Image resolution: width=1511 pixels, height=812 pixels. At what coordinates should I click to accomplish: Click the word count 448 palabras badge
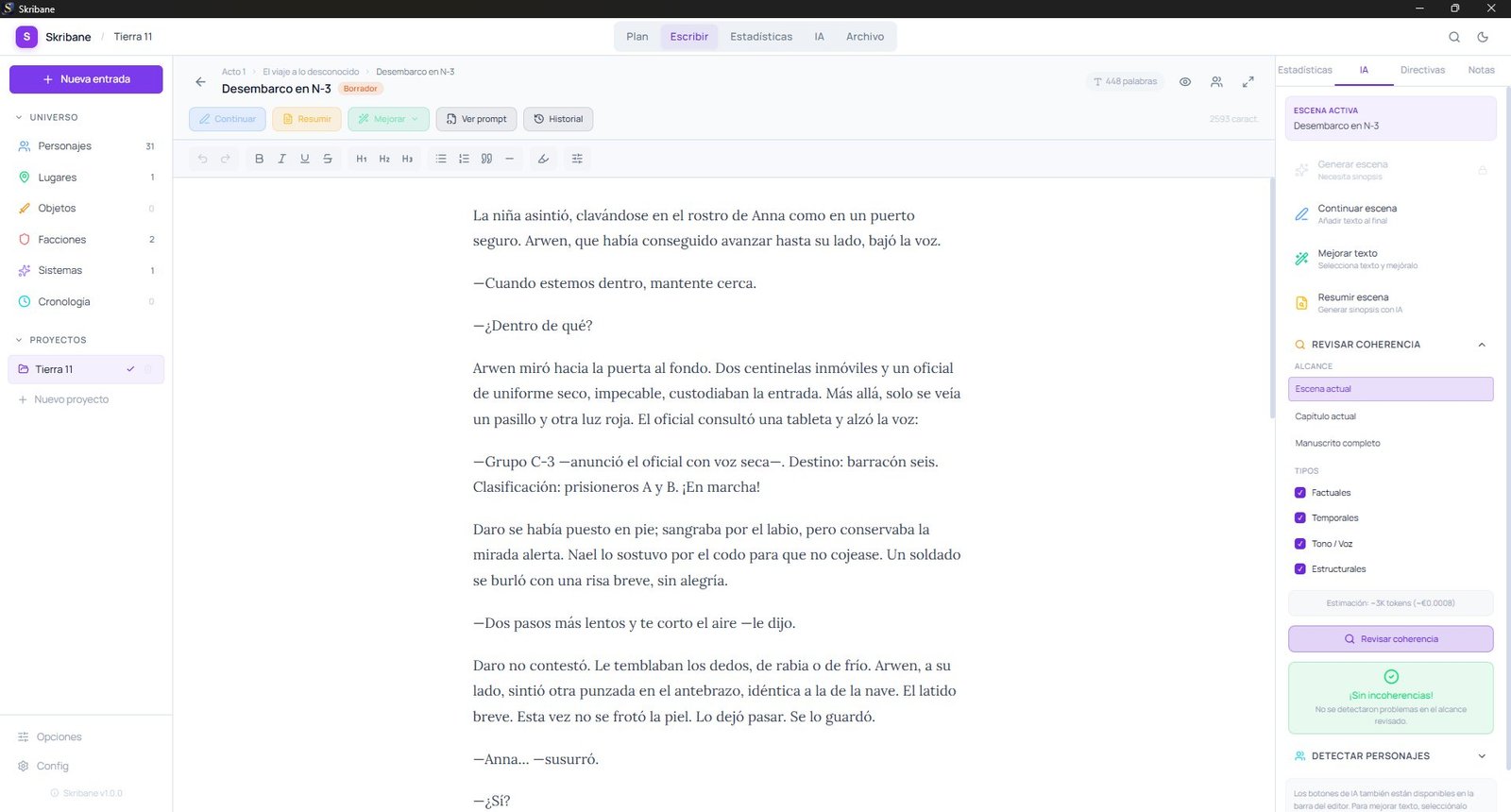[x=1125, y=81]
